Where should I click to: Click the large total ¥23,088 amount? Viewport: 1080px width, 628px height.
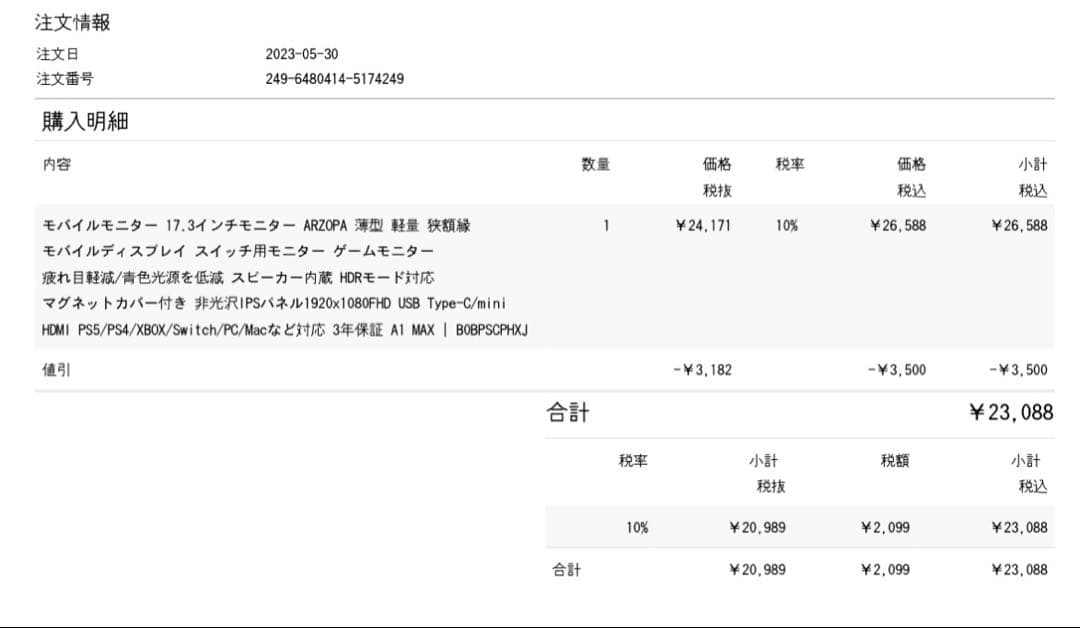1010,412
